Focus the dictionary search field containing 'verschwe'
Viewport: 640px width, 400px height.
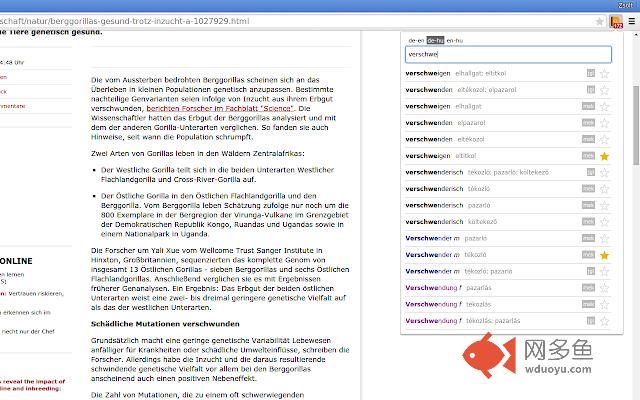508,54
